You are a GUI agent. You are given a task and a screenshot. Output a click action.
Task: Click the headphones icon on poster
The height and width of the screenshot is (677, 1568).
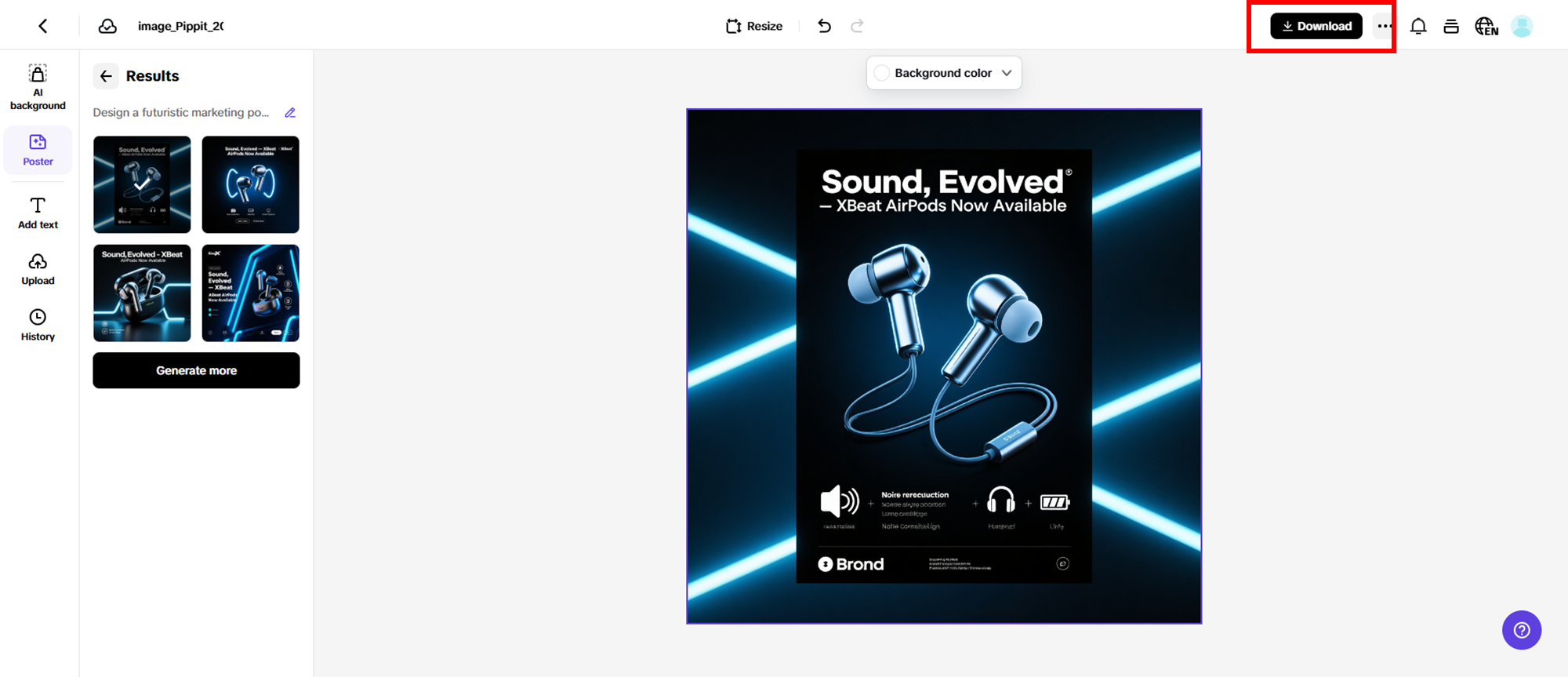coord(1001,500)
